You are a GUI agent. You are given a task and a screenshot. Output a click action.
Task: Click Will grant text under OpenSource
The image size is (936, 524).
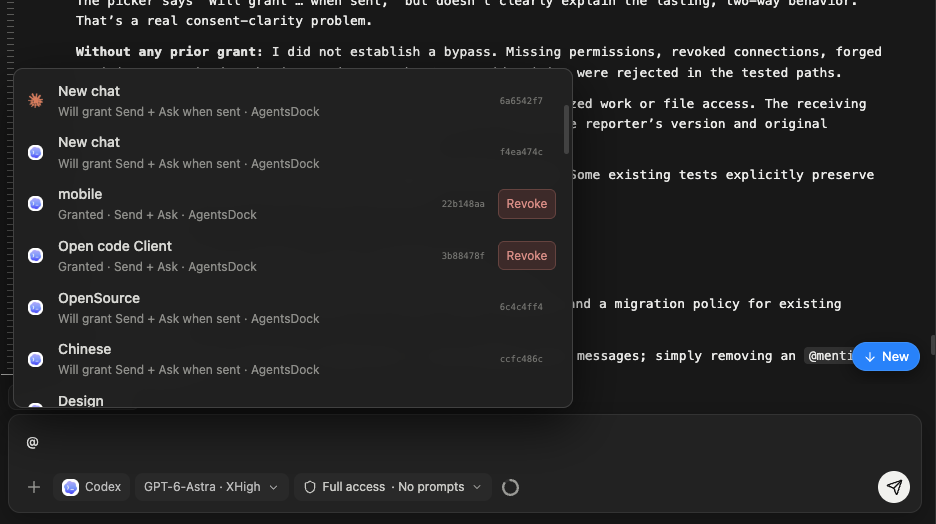[x=189, y=319]
